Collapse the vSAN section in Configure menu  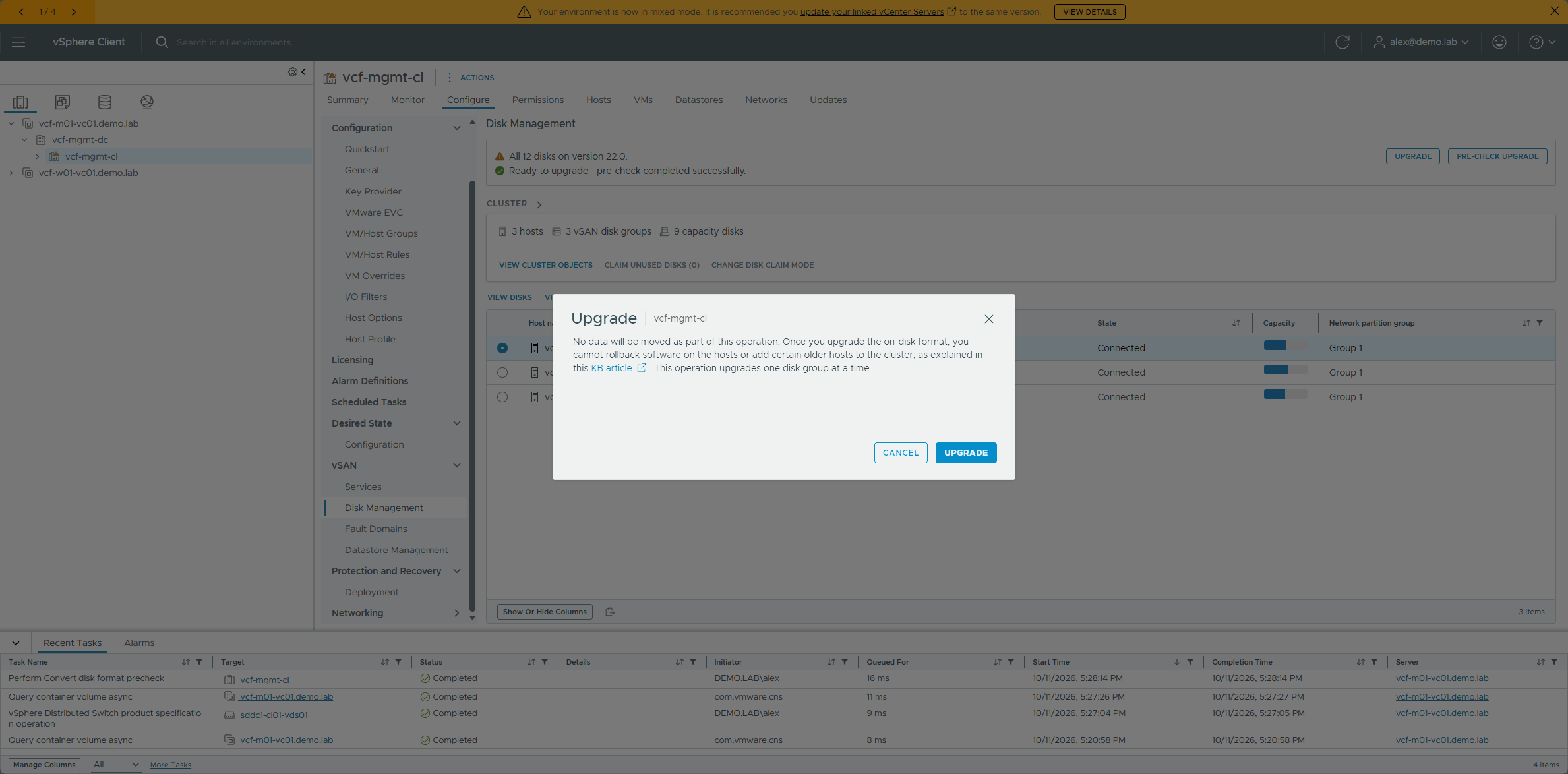[x=456, y=465]
